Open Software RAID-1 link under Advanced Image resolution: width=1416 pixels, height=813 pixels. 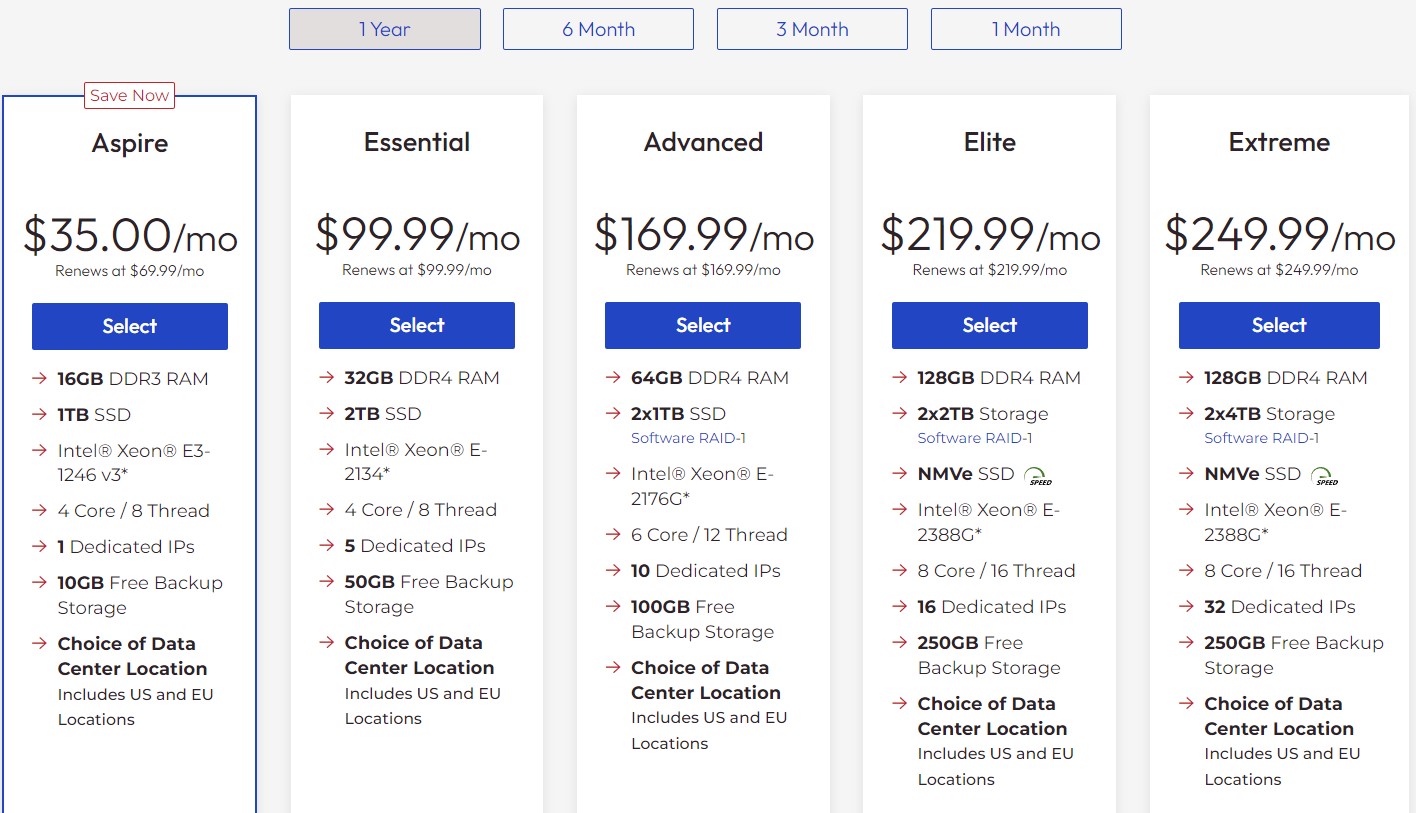click(x=688, y=438)
